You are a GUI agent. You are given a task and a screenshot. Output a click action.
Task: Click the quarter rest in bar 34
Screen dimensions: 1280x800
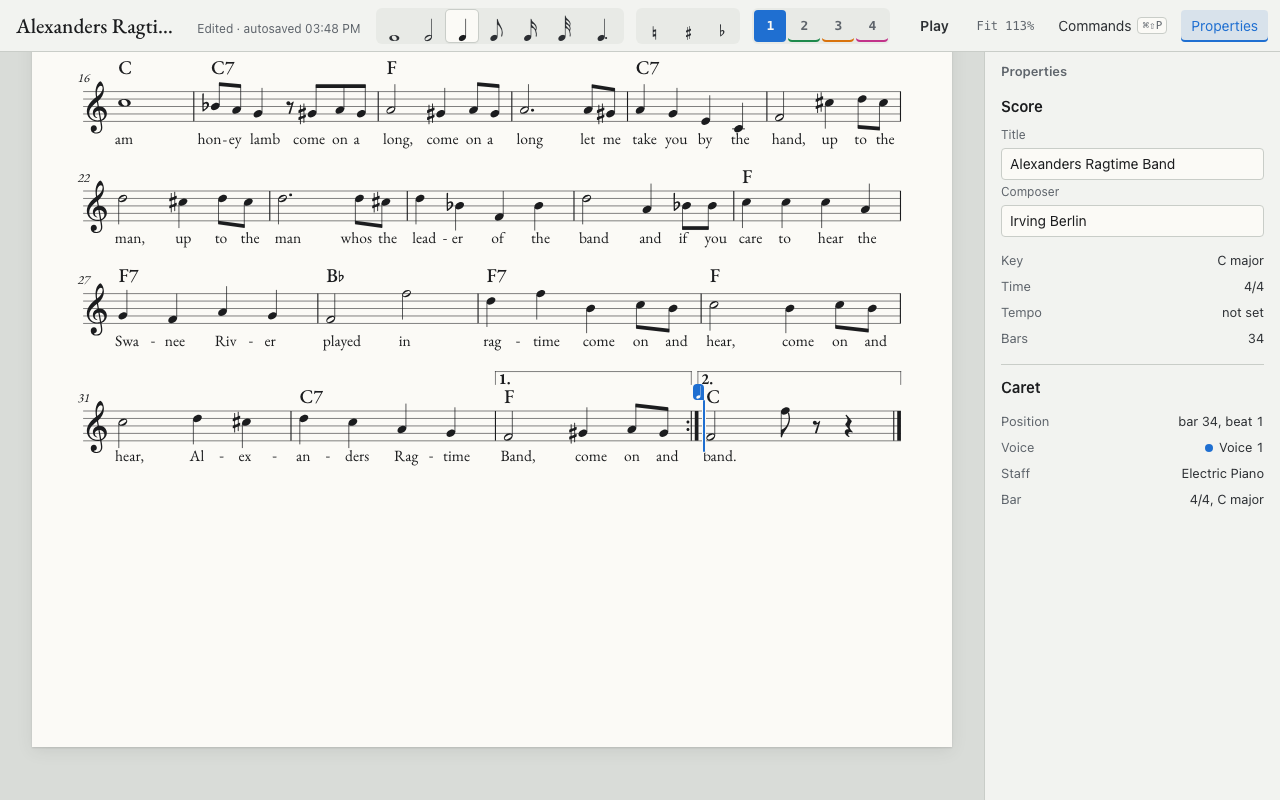click(x=848, y=427)
